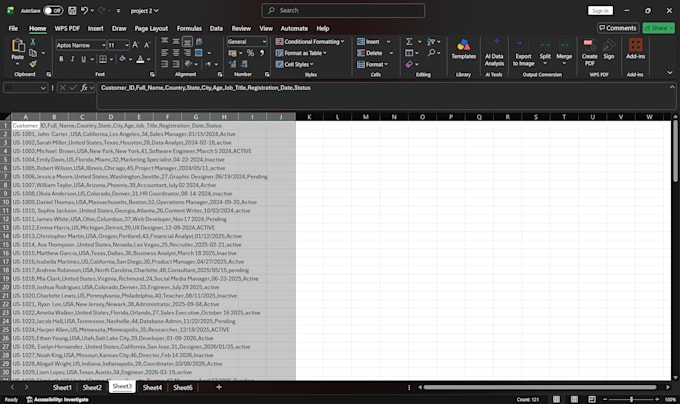Open the font size 11 dropdown
Screen dimensions: 680x404
pos(127,45)
